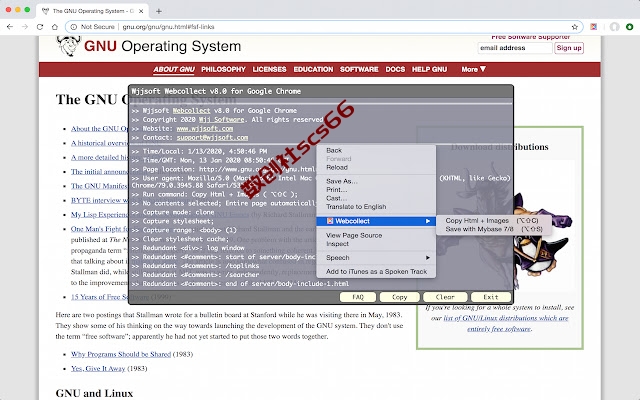Reload the page with toolbar reload icon
Viewport: 640px width, 400px height.
40,27
